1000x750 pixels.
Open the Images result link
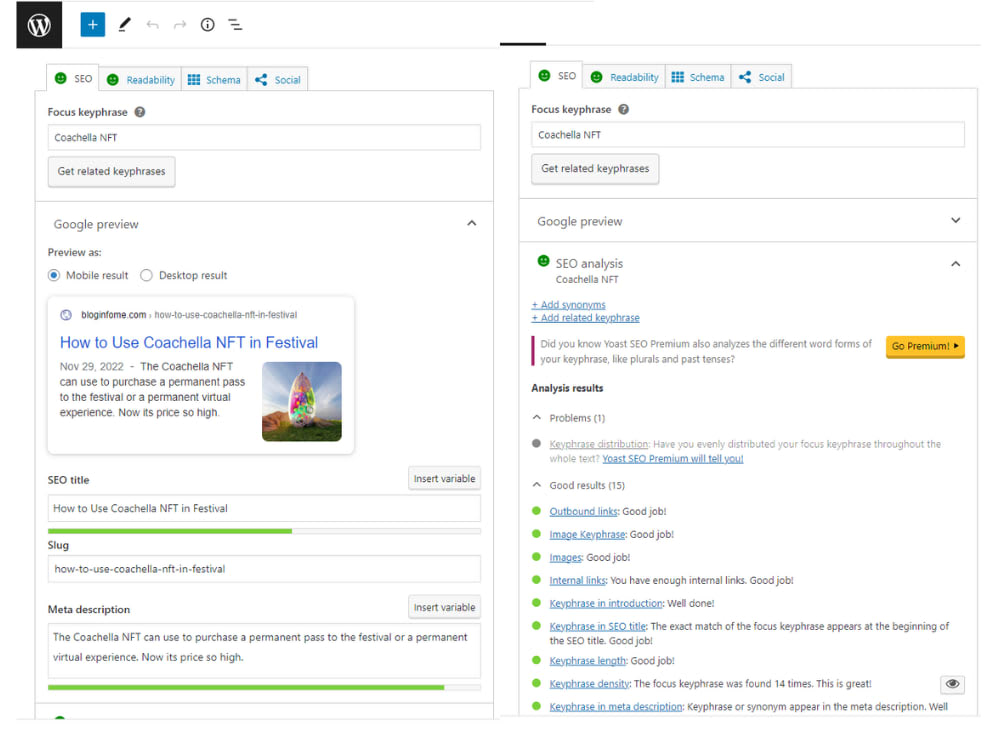(x=565, y=557)
